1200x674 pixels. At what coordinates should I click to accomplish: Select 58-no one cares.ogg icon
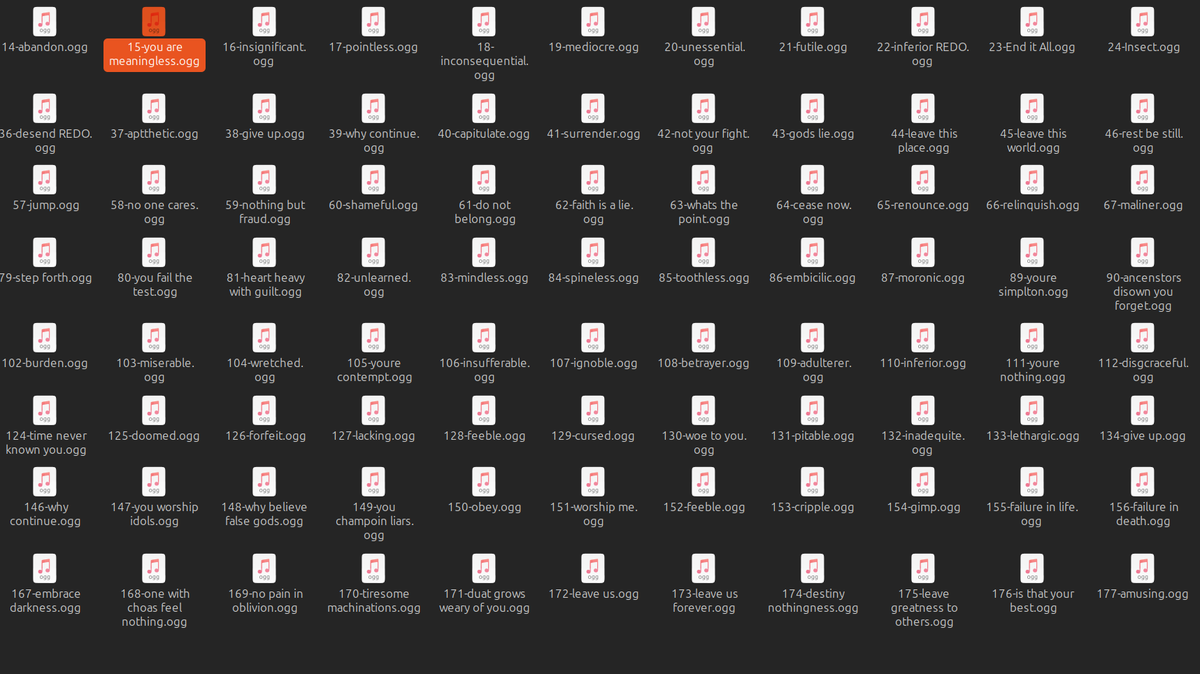154,179
